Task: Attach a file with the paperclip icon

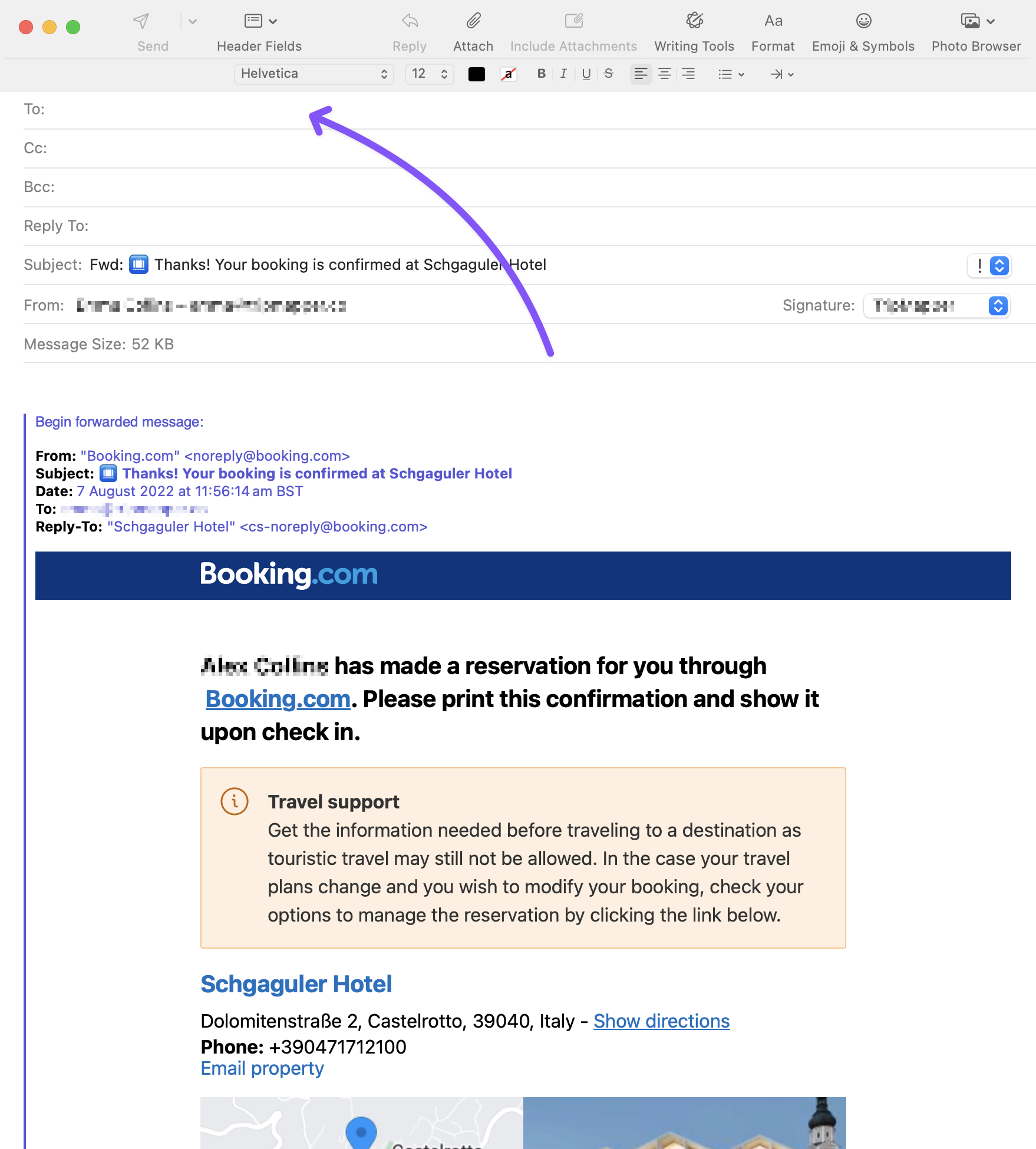Action: pyautogui.click(x=473, y=21)
